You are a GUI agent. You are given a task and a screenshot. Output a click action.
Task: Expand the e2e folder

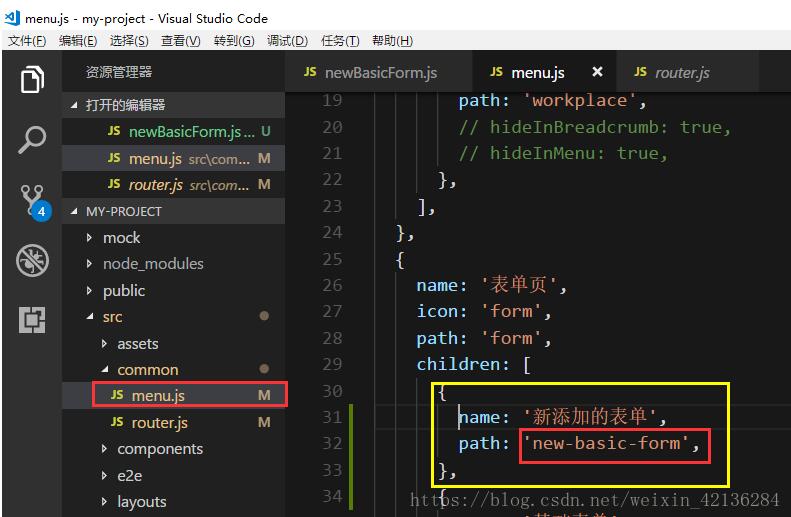click(x=174, y=476)
